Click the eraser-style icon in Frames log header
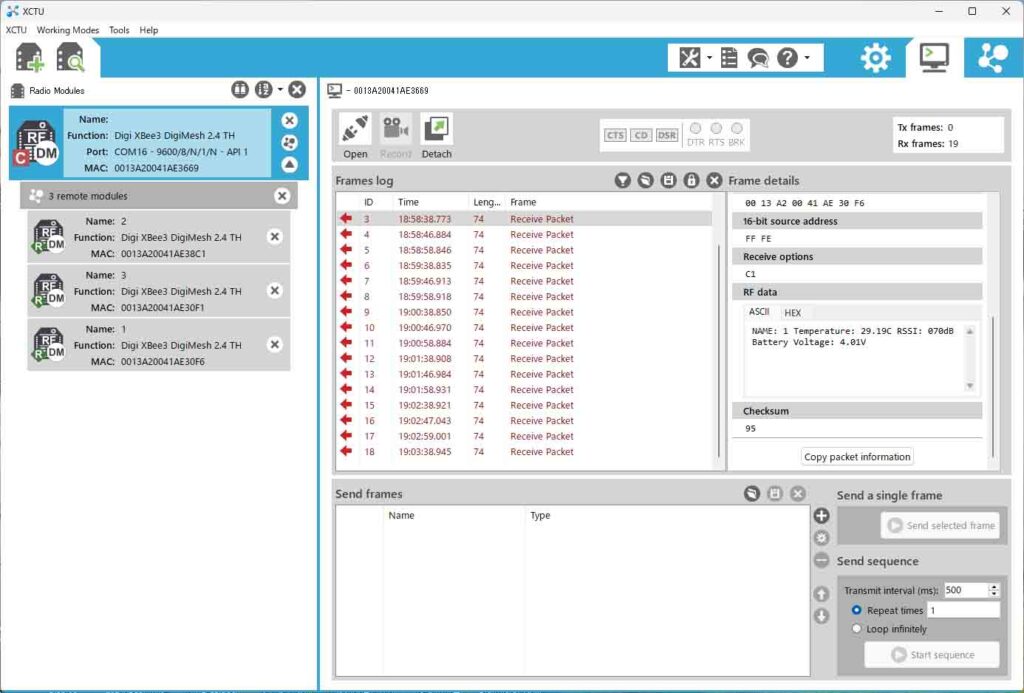 (x=645, y=180)
